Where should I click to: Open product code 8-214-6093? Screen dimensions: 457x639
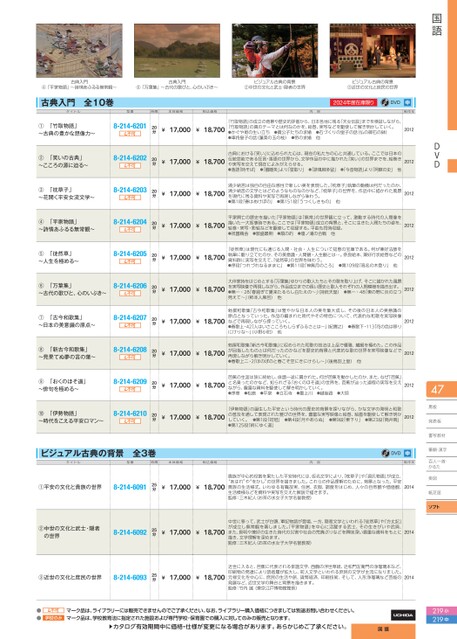pos(130,577)
